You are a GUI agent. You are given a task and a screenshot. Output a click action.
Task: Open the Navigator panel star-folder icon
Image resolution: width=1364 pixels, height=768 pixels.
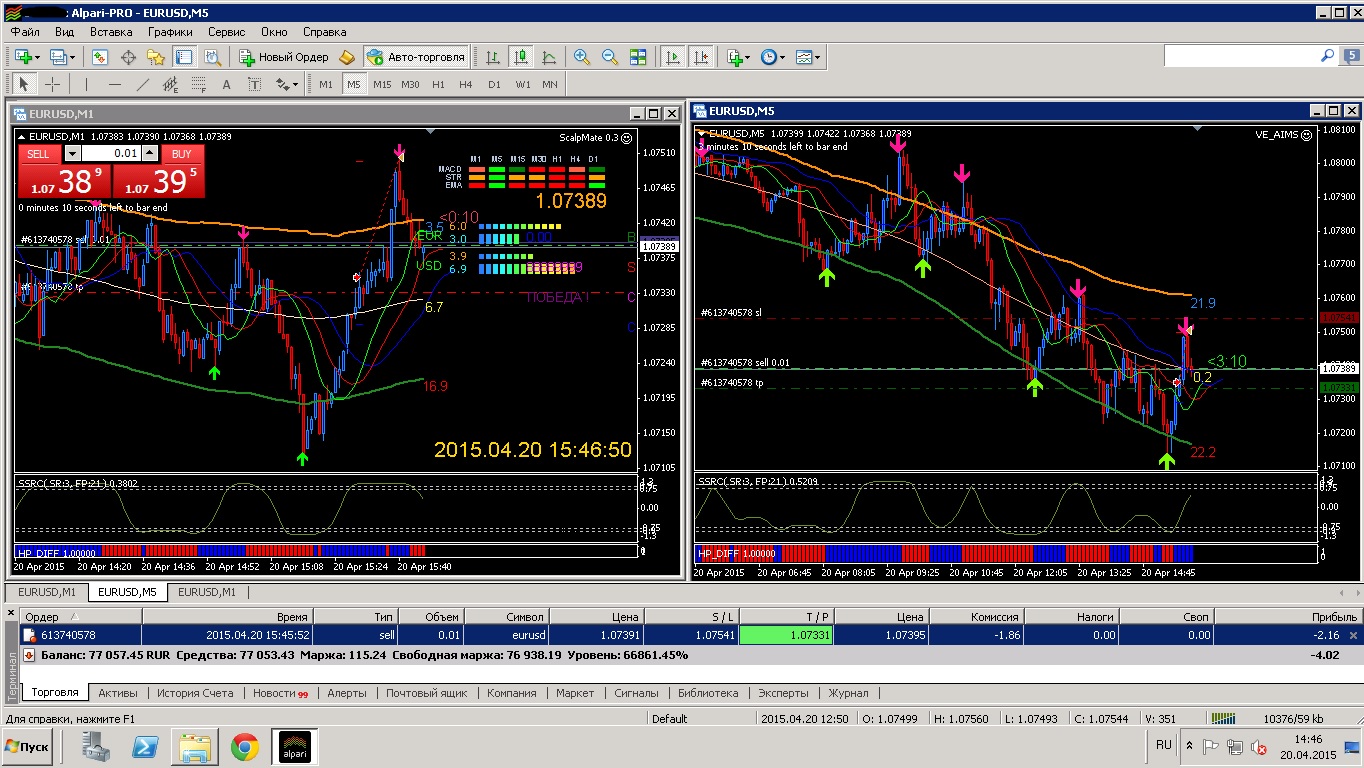coord(156,57)
